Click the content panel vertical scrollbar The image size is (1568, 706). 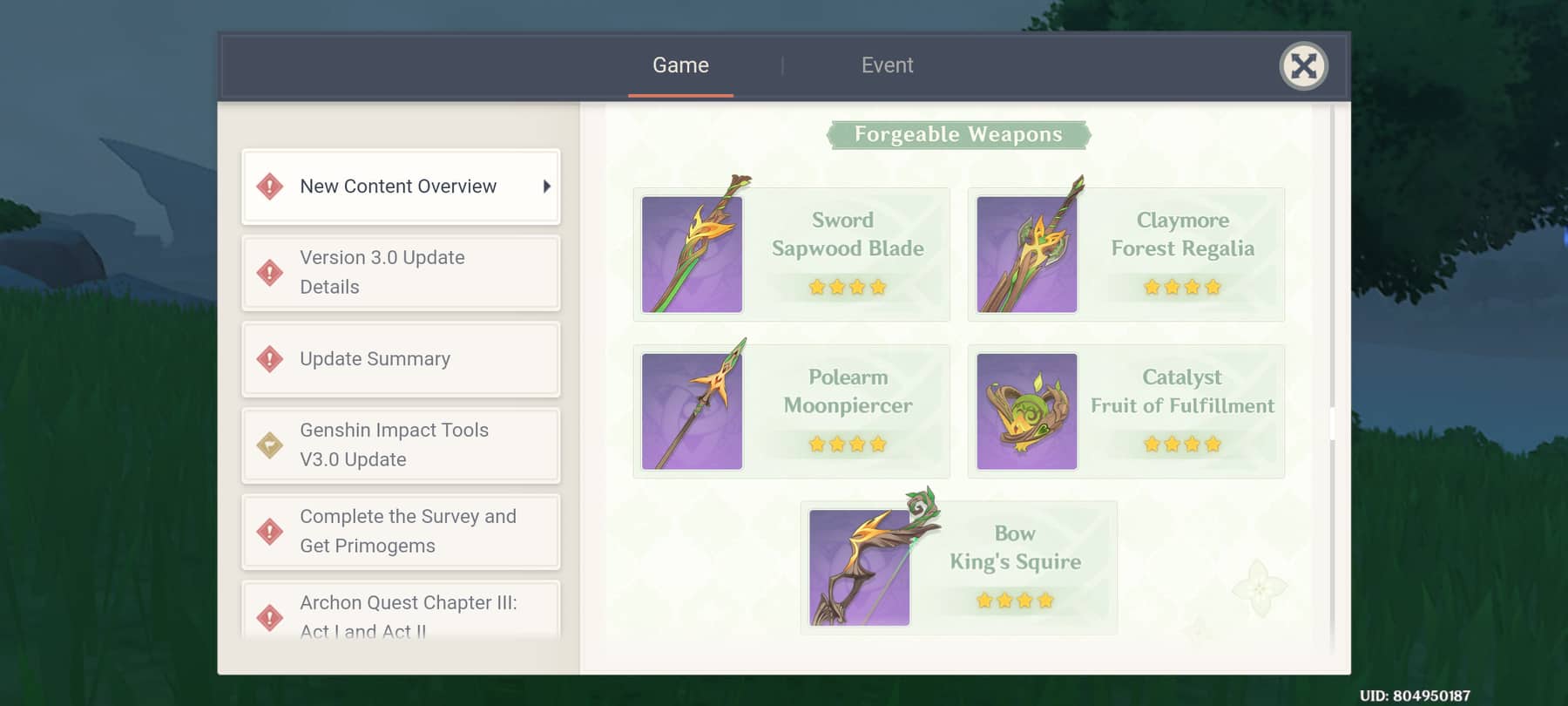tap(1332, 379)
